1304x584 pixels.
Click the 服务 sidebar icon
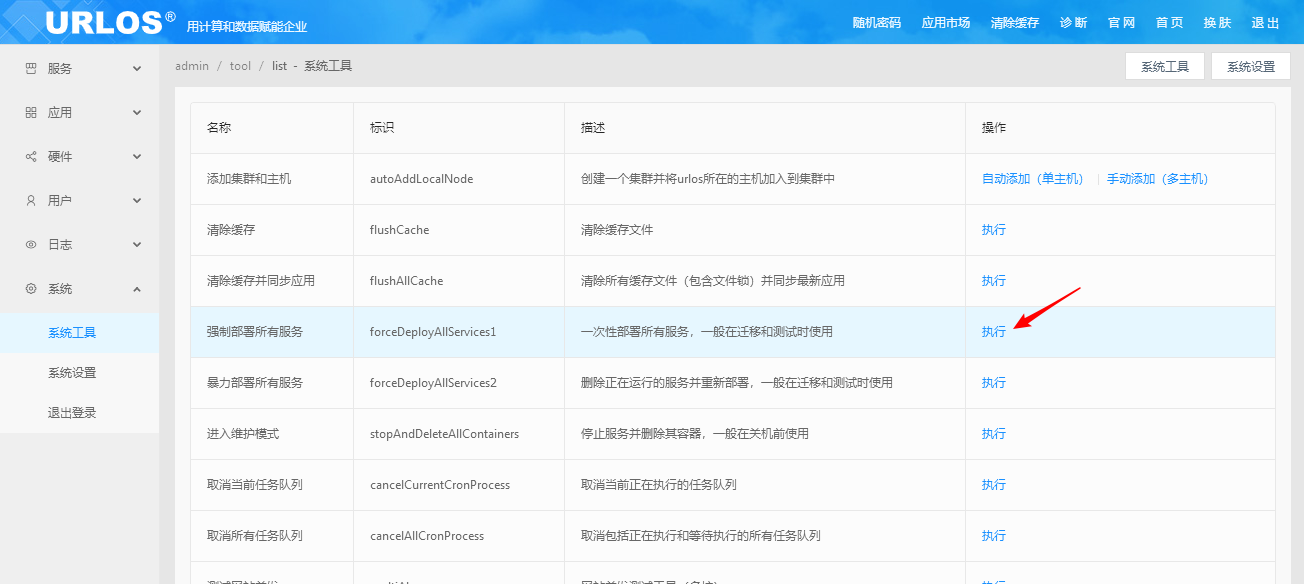31,69
